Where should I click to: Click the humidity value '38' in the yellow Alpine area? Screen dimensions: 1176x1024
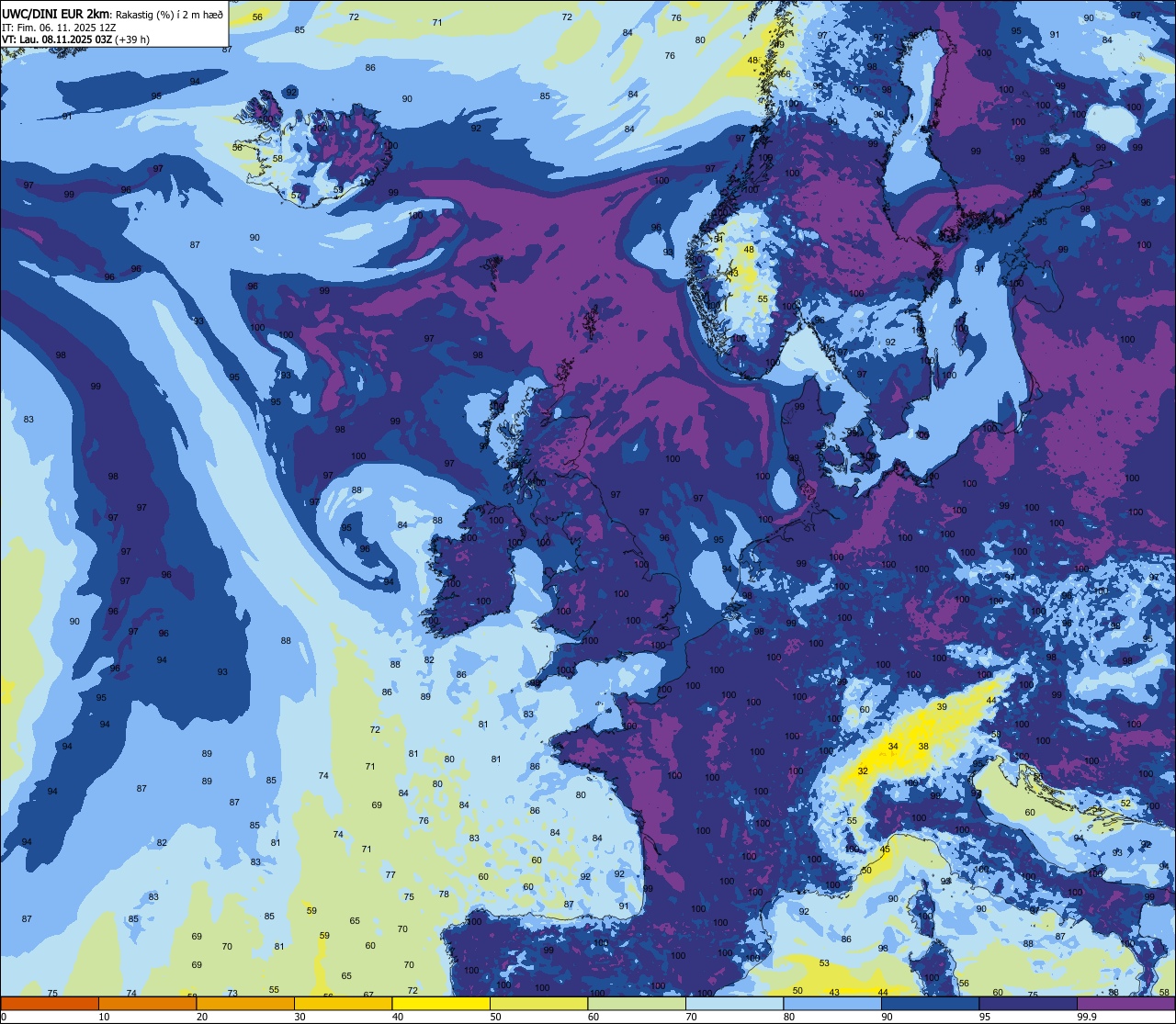click(x=923, y=747)
